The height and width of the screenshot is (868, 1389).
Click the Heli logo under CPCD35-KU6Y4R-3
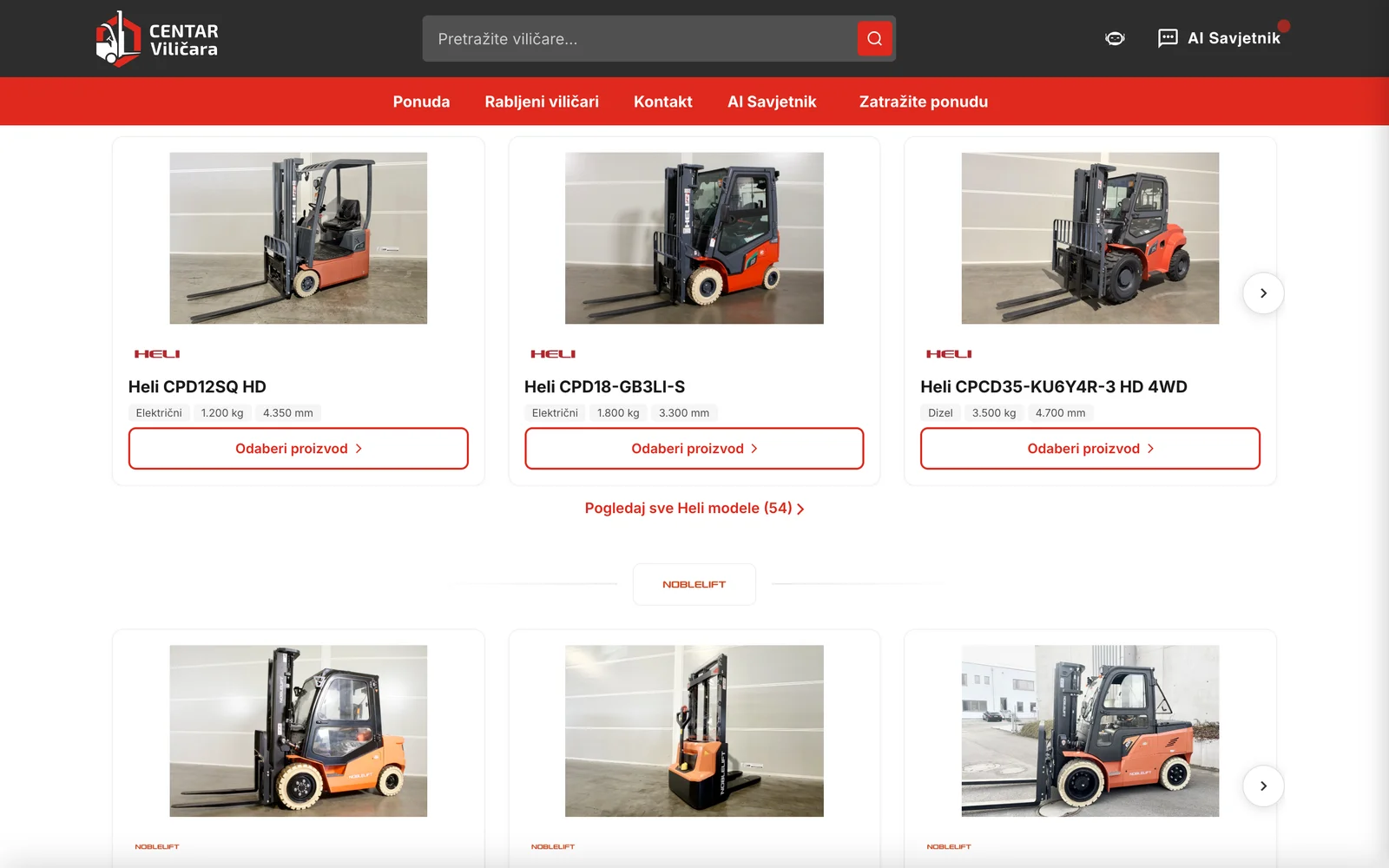[949, 354]
